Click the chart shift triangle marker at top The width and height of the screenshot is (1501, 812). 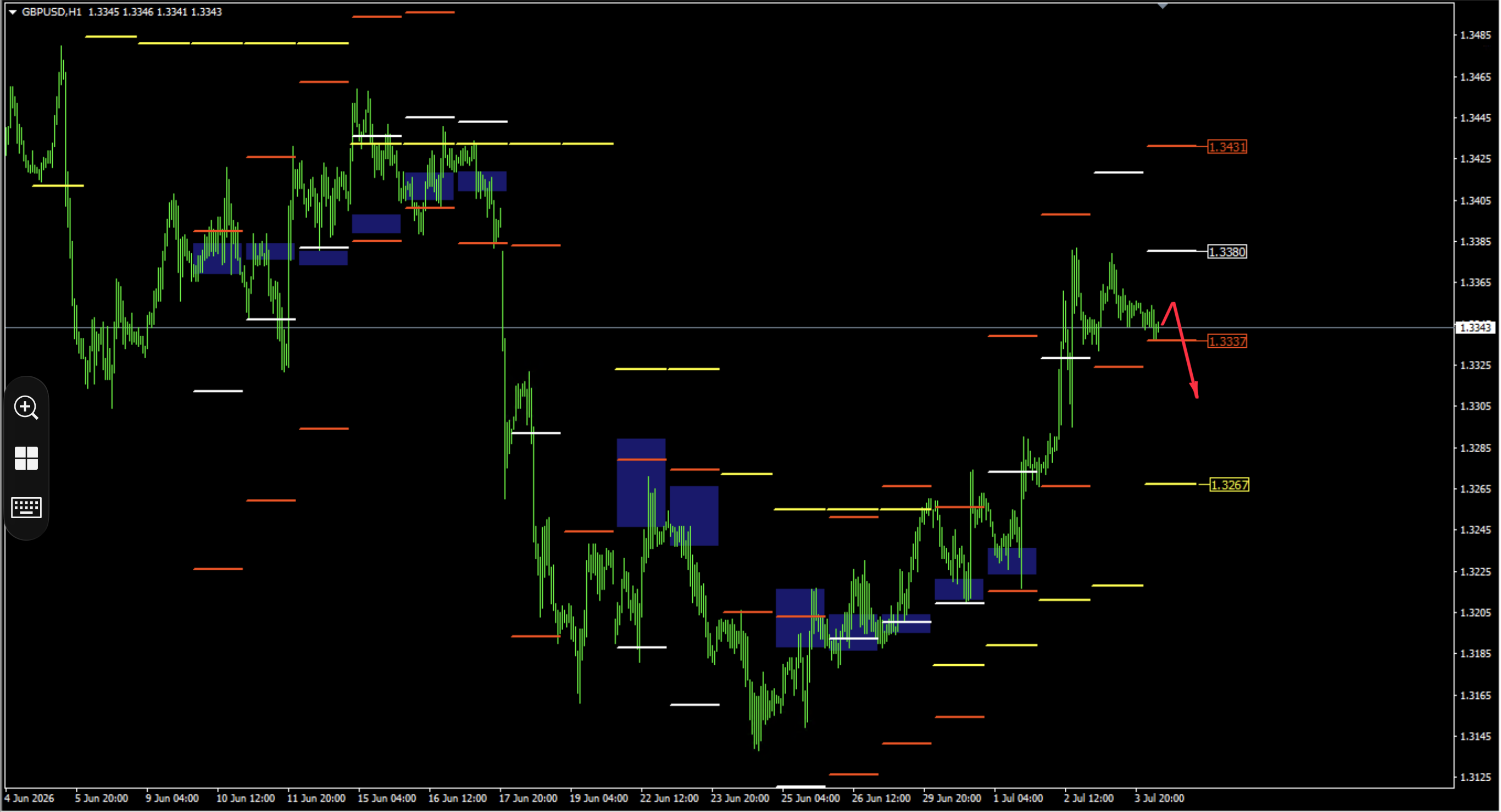(1163, 6)
